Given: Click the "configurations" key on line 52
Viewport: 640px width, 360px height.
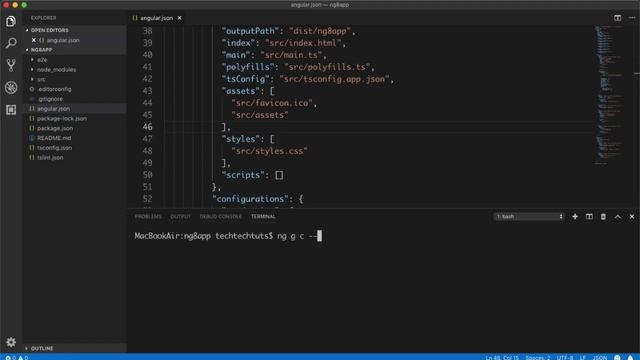Looking at the screenshot, I should coord(250,199).
